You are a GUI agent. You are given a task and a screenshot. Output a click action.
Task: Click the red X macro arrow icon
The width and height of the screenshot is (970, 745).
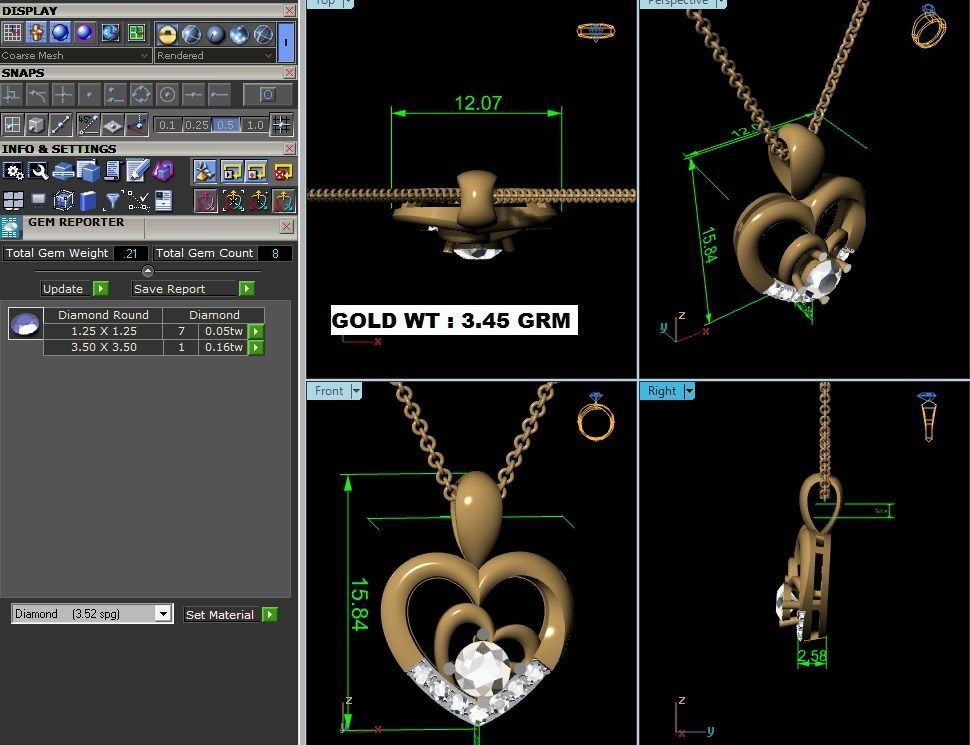(283, 171)
